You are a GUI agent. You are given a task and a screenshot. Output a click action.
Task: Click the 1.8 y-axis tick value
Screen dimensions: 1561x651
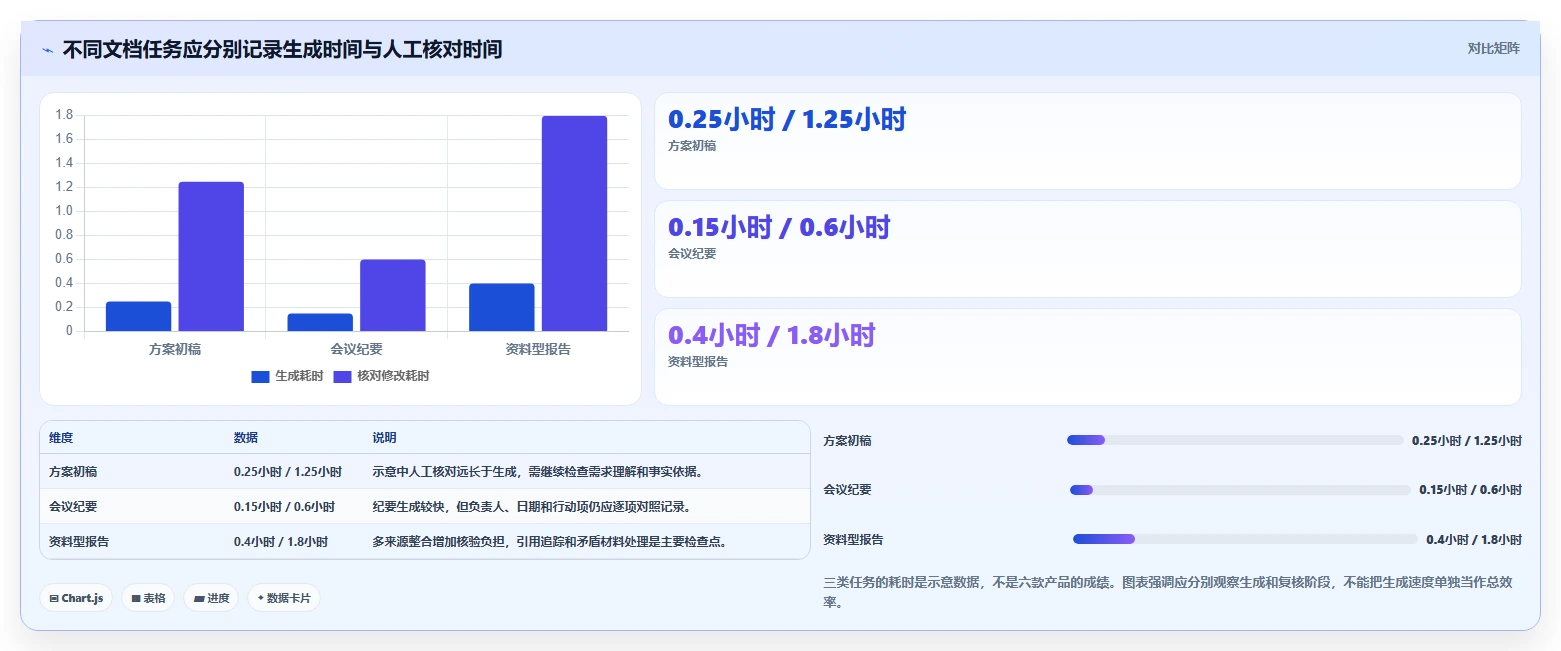coord(64,115)
